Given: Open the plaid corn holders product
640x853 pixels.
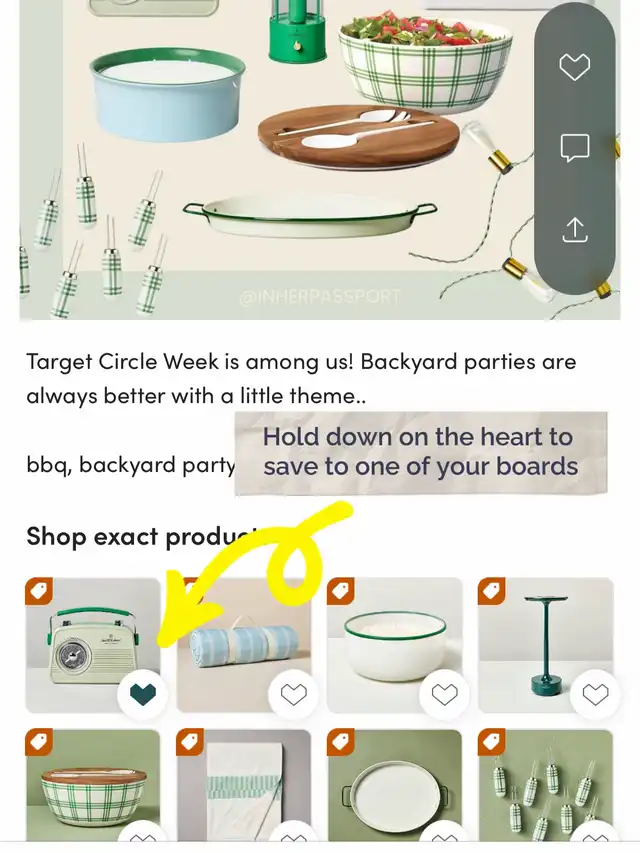Looking at the screenshot, I should 545,786.
